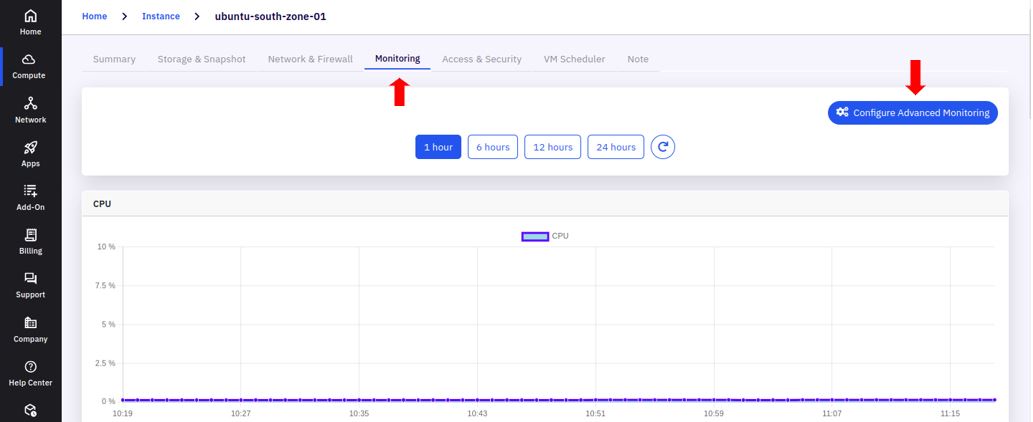This screenshot has height=422, width=1033.
Task: Open Apps rocket icon
Action: (30, 148)
